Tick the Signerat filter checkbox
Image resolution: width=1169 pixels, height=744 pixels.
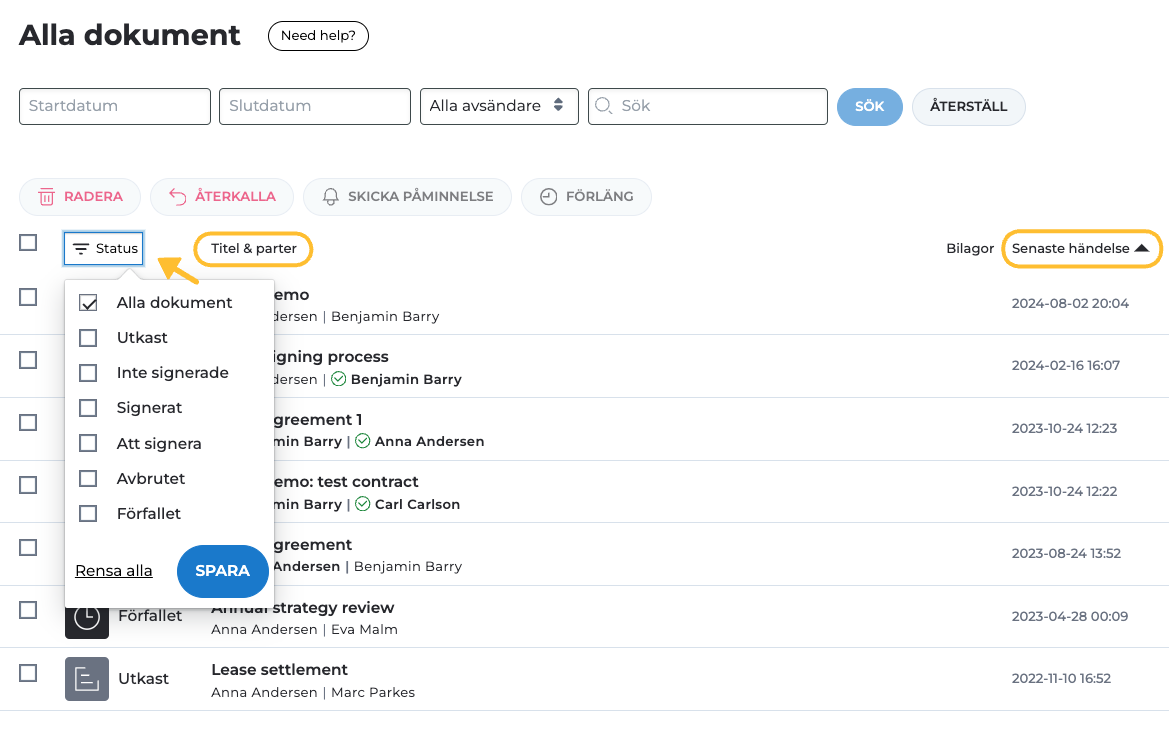click(x=88, y=408)
